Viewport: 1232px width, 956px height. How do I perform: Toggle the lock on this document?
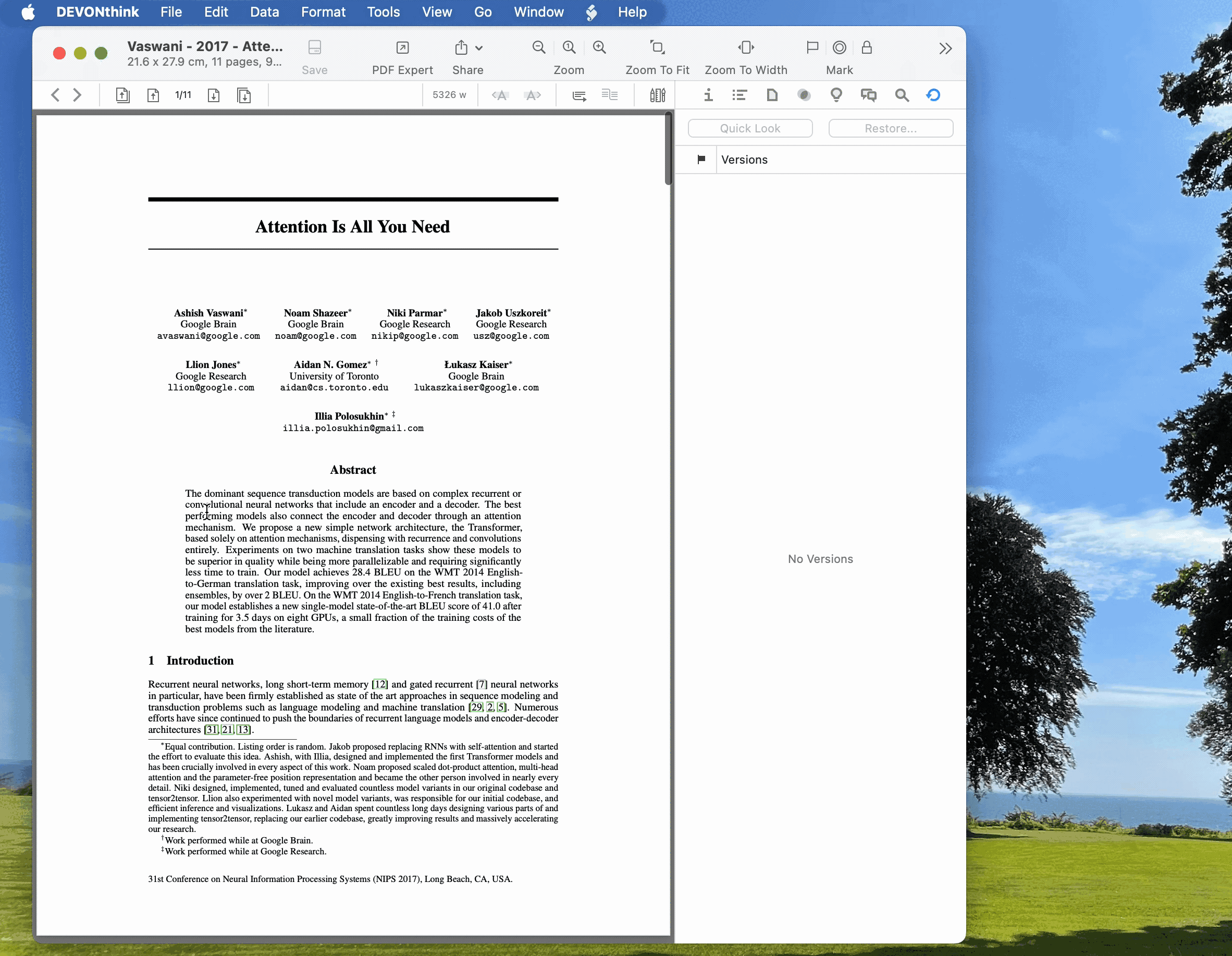coord(867,48)
